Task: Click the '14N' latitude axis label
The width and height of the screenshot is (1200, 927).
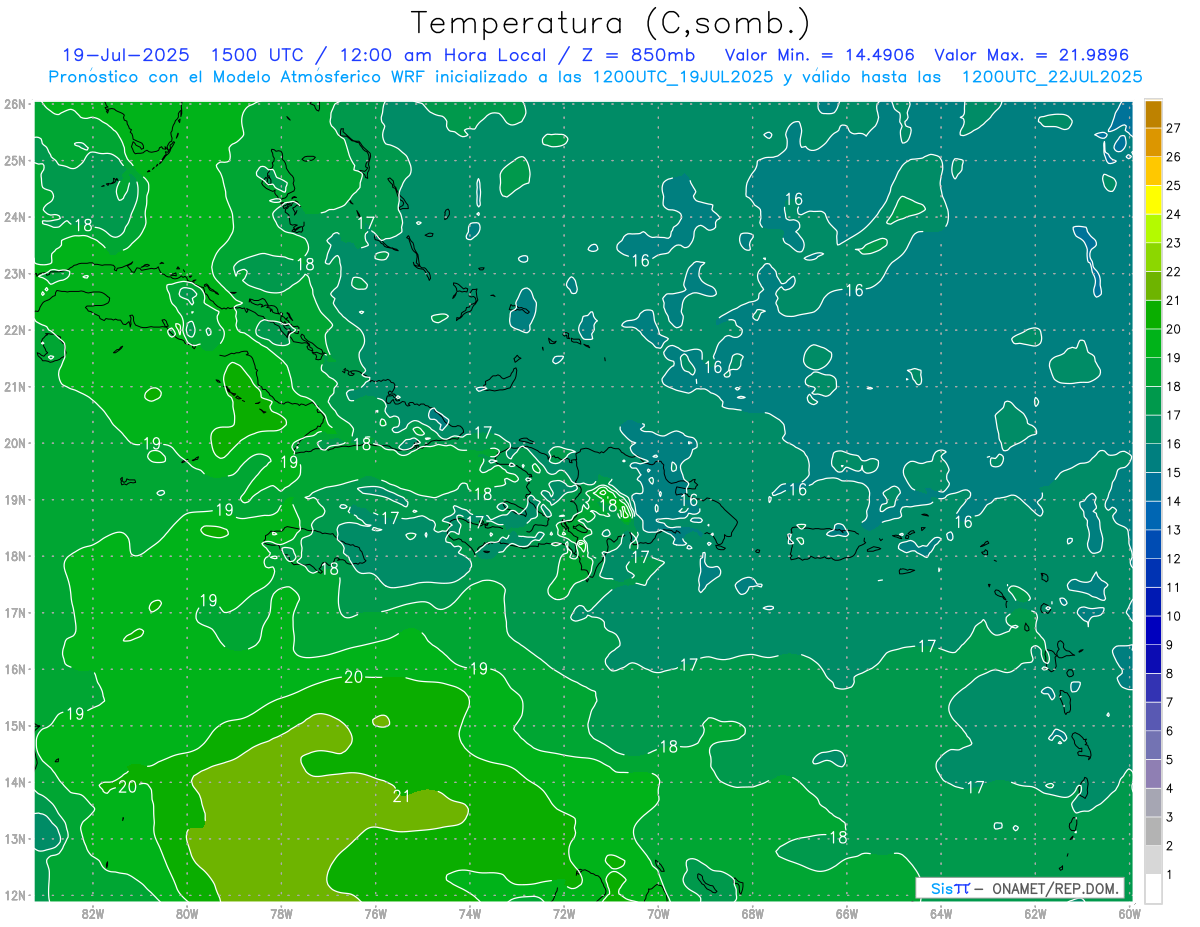Action: pos(14,782)
